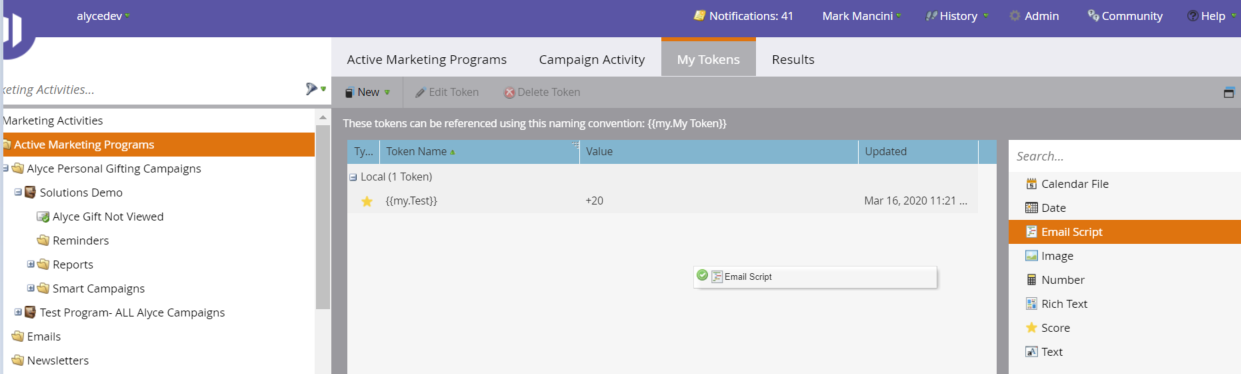Pick the Image token type icon
Screen dimensions: 1241x374
click(x=1031, y=256)
